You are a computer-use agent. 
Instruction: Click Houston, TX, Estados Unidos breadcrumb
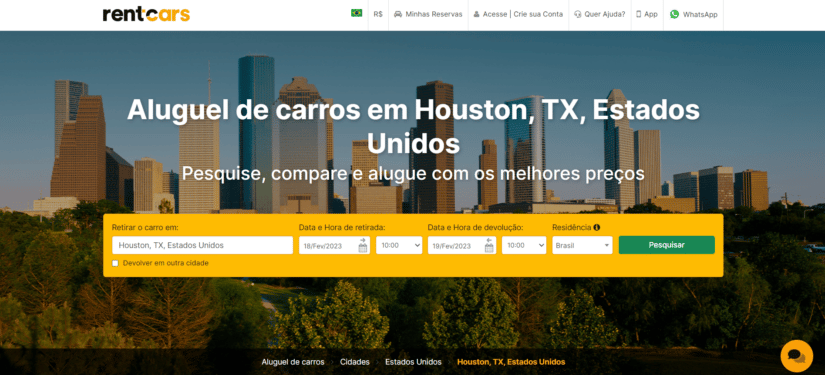tap(511, 362)
